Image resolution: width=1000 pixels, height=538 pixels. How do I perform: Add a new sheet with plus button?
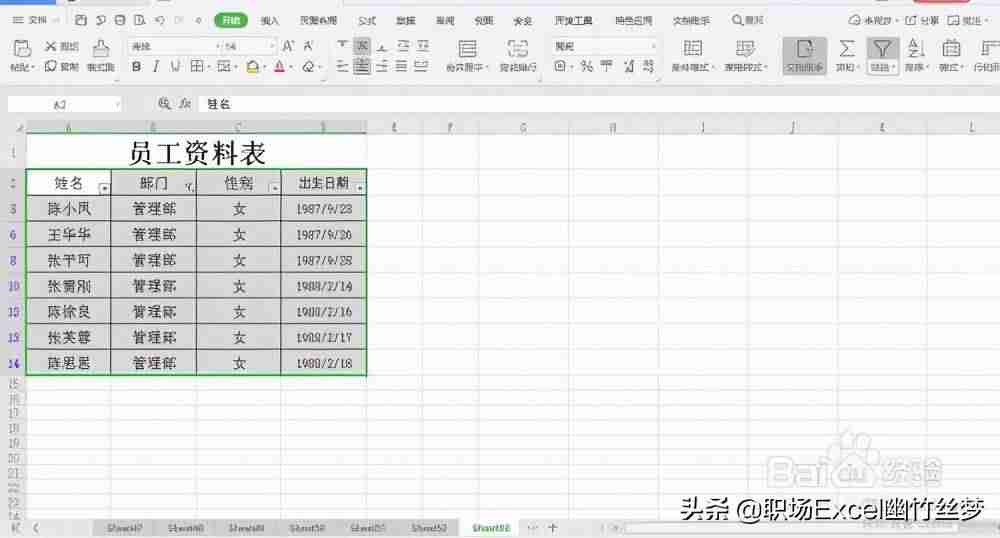point(553,527)
